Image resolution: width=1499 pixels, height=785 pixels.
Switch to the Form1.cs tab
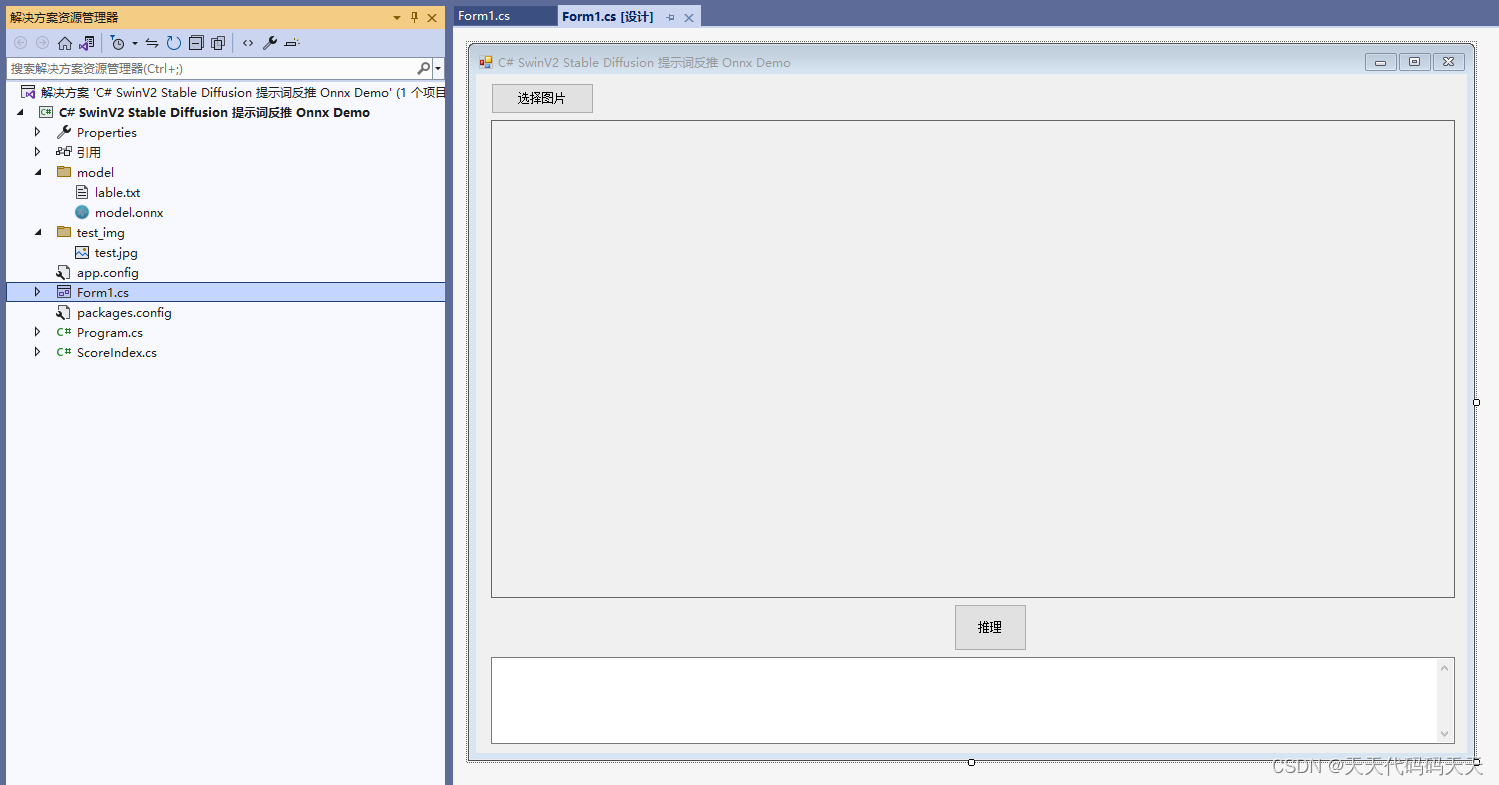click(x=503, y=16)
